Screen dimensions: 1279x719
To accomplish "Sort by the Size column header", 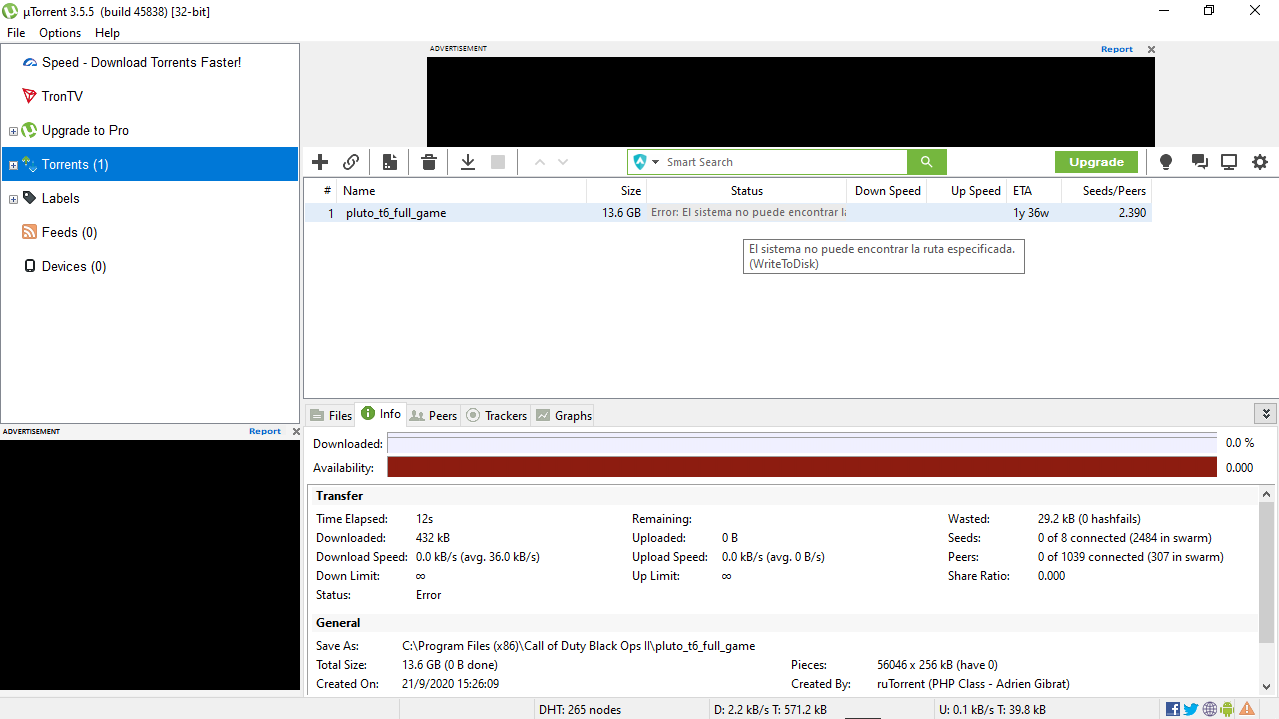I will click(616, 191).
